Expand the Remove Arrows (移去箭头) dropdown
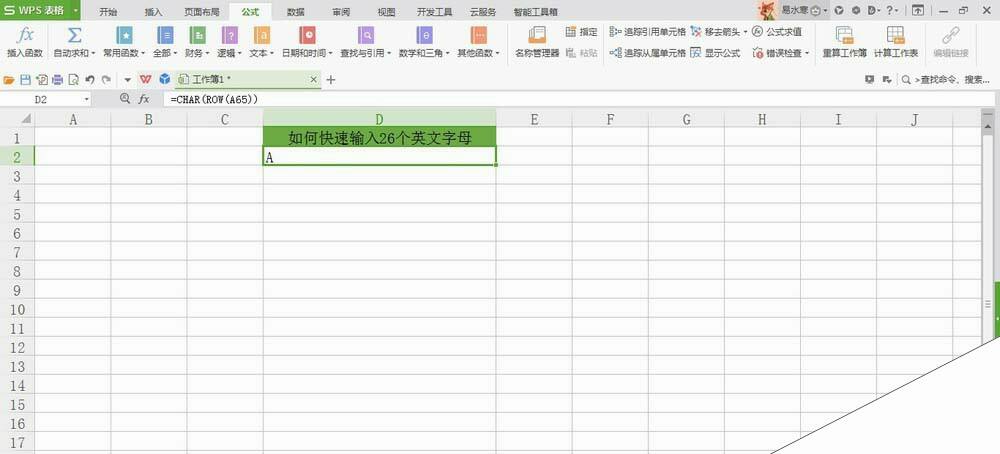 point(746,32)
